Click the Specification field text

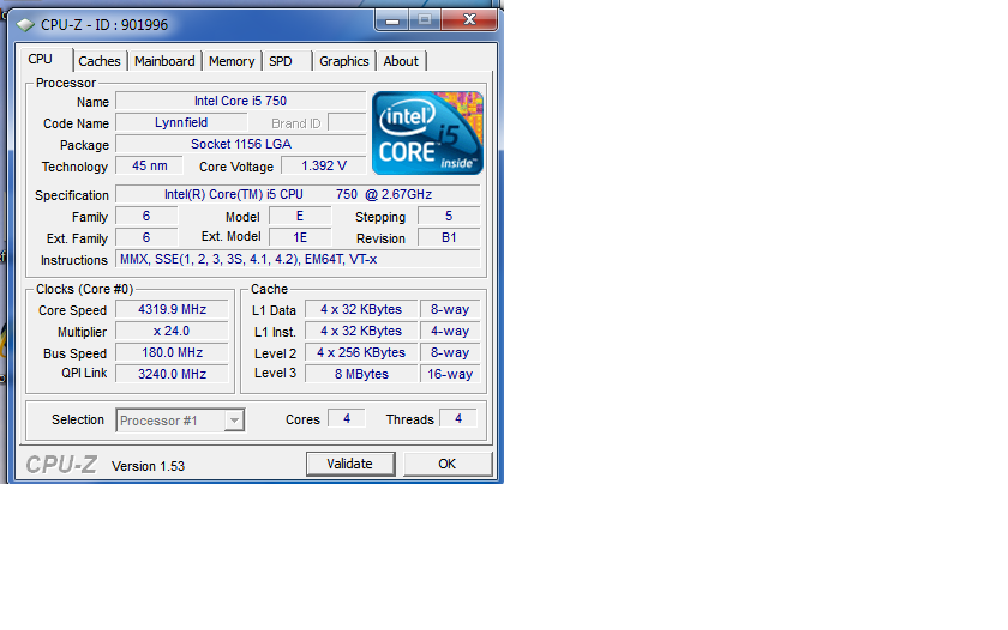click(298, 194)
